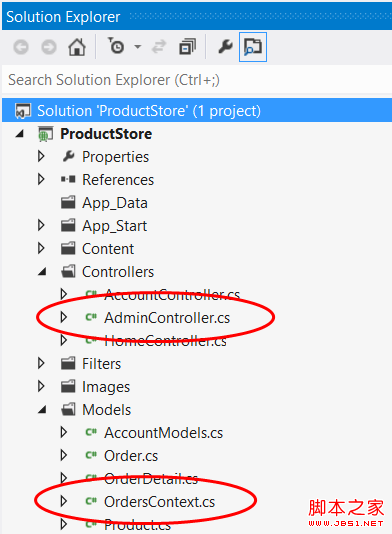
Task: Collapse the Models folder
Action: click(42, 409)
